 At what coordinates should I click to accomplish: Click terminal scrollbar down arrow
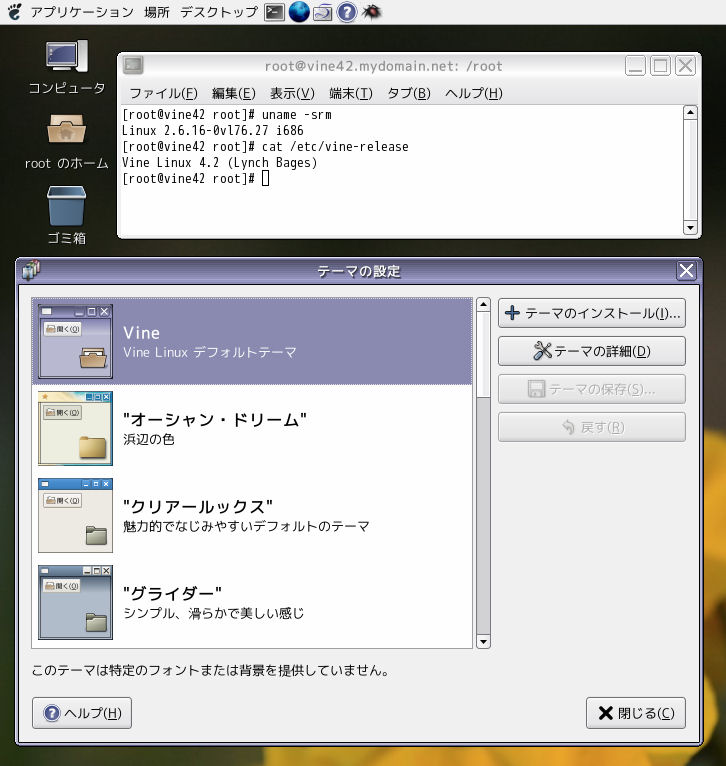(x=690, y=228)
